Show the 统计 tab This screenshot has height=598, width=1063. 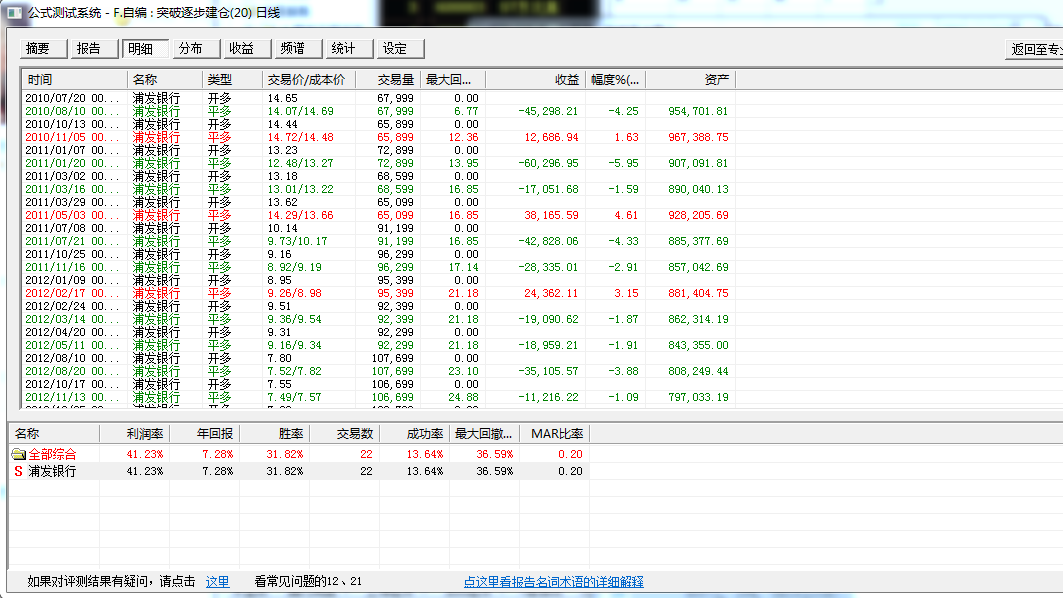(x=349, y=49)
